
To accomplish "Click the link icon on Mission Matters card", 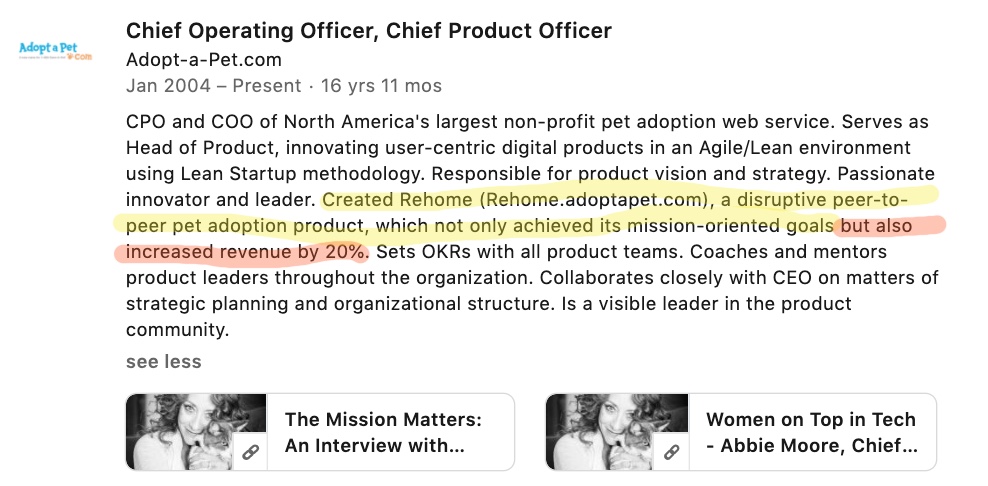I will coord(251,452).
